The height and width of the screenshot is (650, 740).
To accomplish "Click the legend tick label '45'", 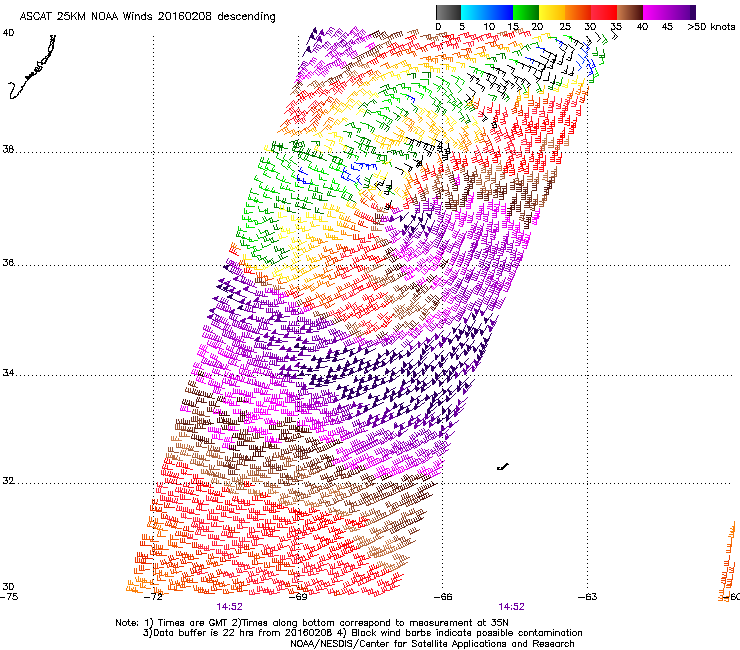I will click(667, 27).
